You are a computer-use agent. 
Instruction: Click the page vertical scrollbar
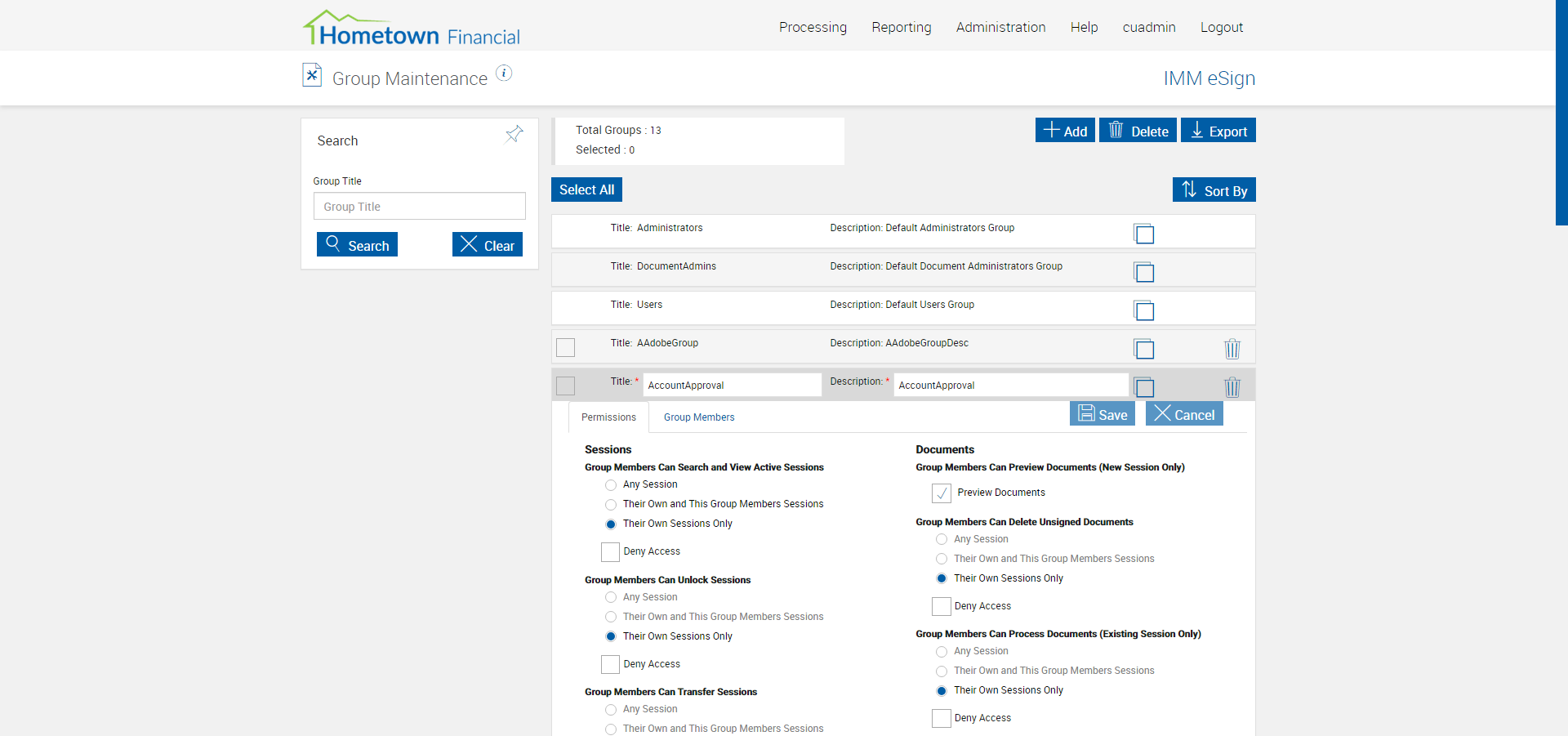[1561, 113]
